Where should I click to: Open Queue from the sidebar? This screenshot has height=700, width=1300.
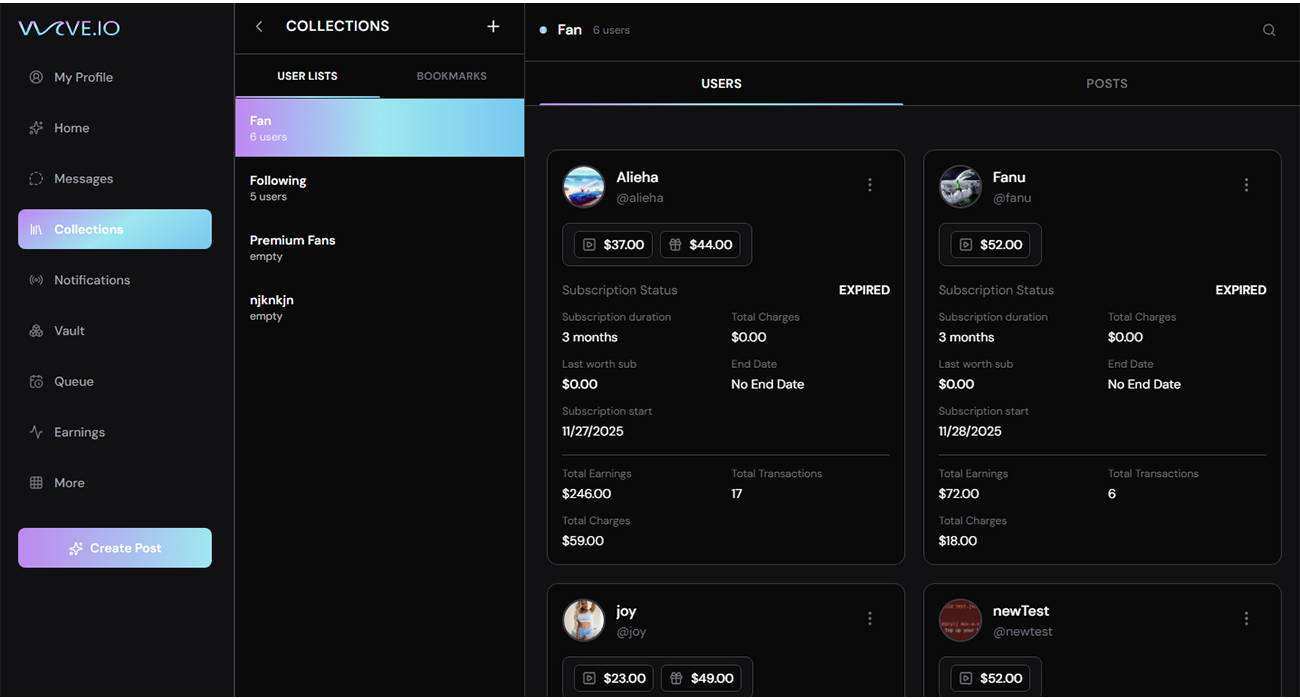click(73, 382)
